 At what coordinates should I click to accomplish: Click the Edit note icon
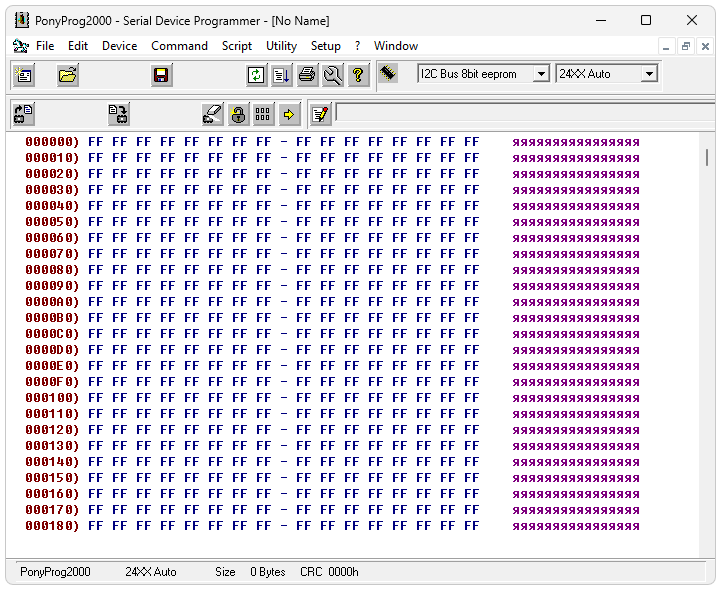coord(320,114)
